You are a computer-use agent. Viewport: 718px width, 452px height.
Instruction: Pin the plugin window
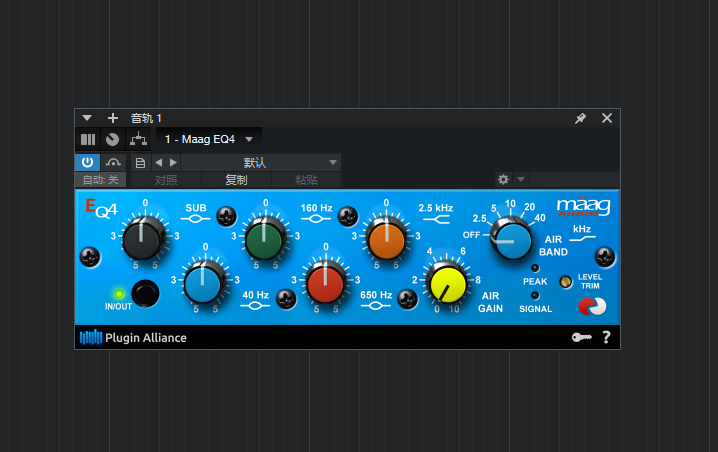(x=580, y=118)
